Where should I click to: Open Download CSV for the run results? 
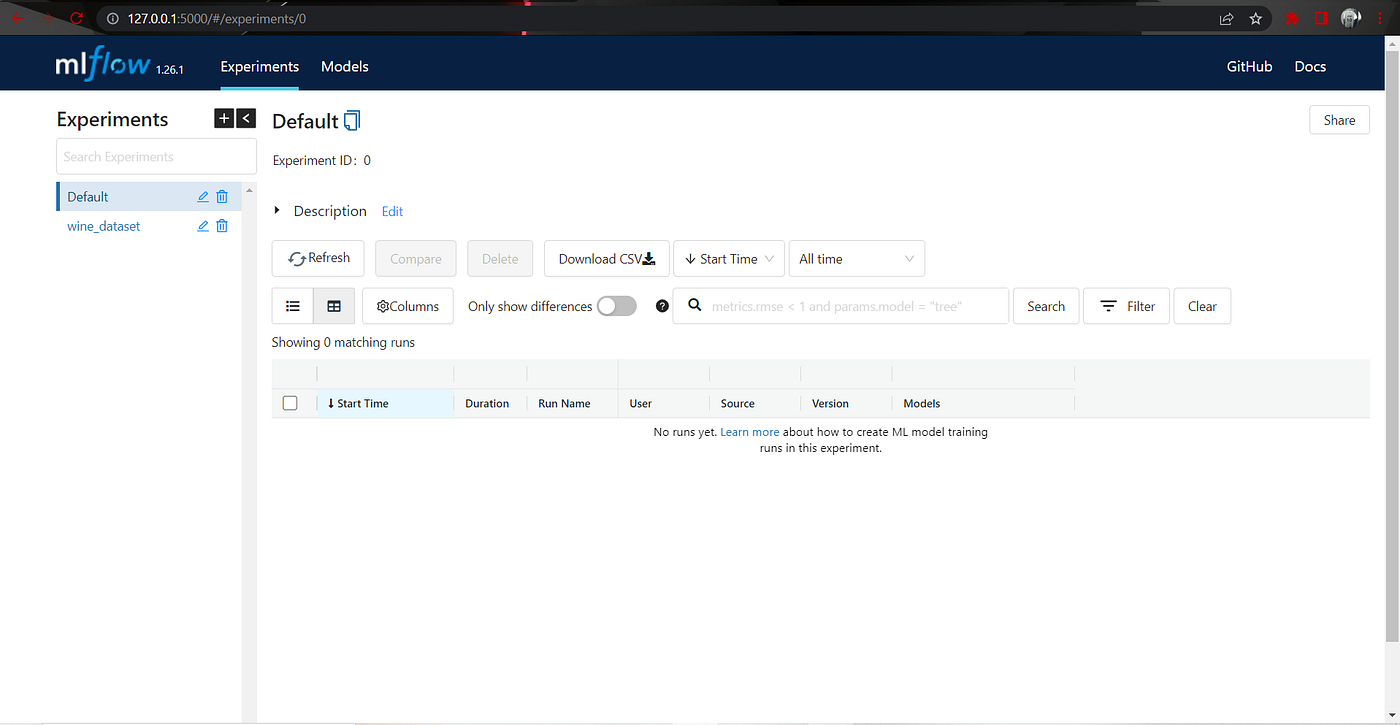coord(606,258)
